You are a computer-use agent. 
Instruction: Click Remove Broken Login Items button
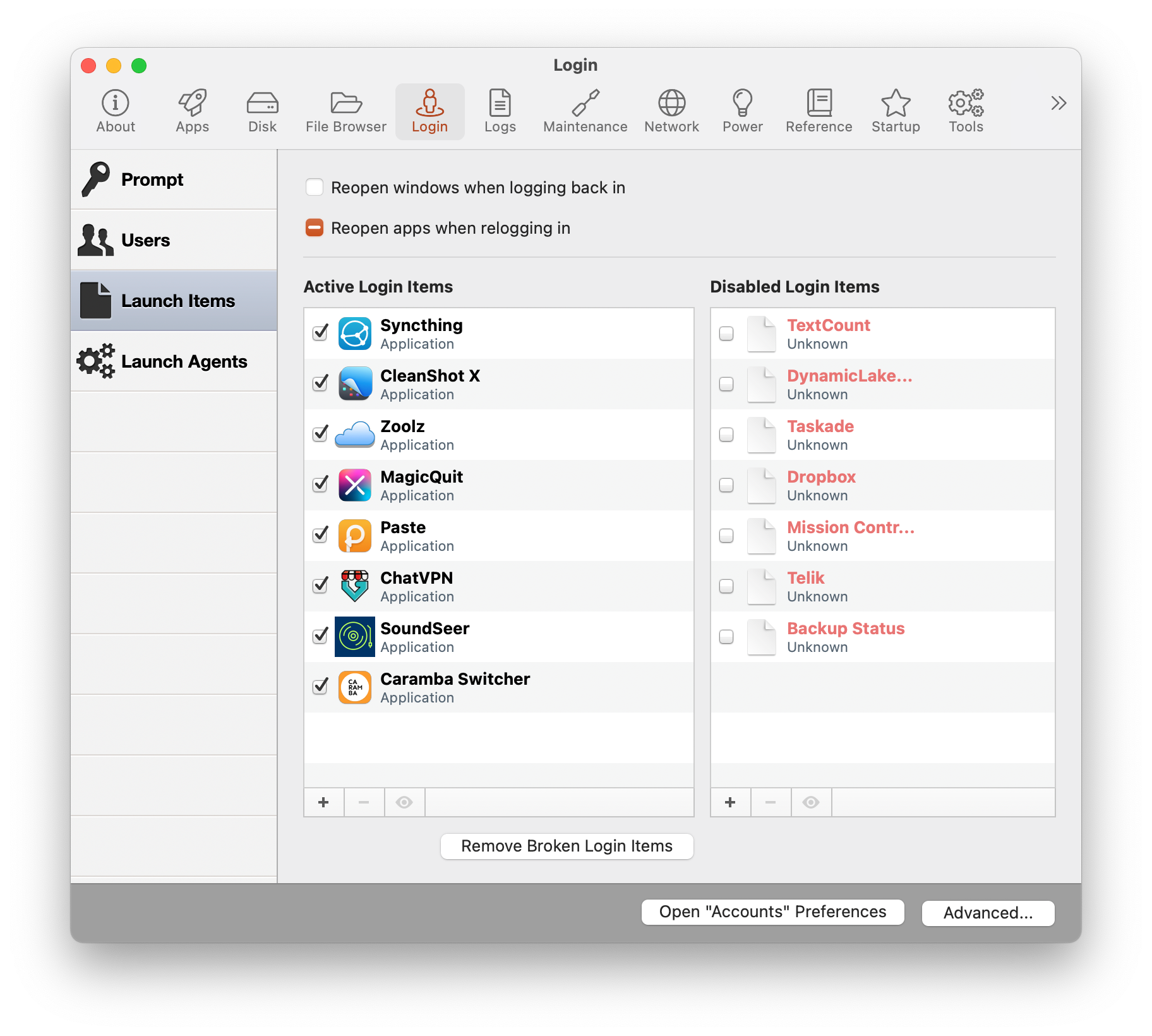567,846
